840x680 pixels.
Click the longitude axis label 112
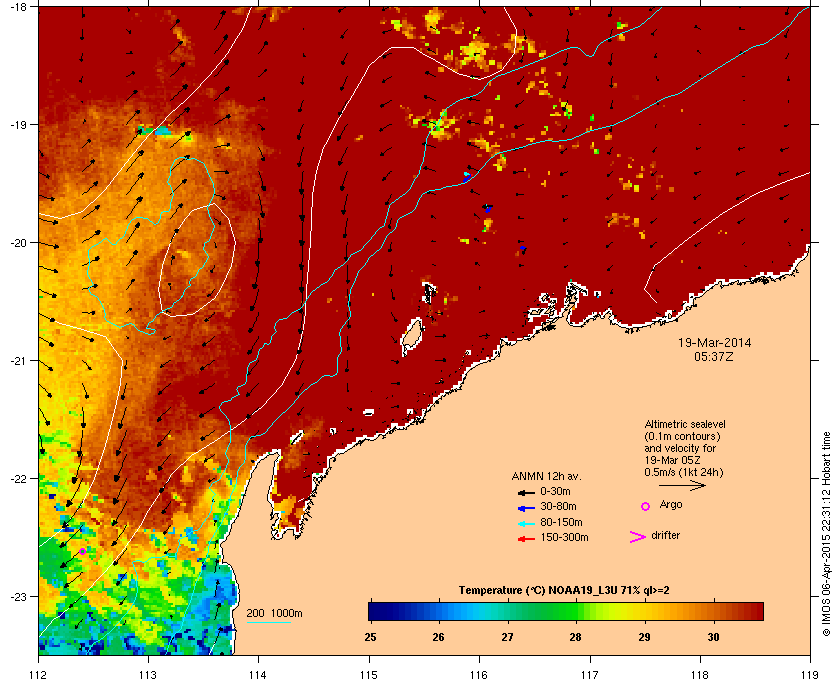39,675
